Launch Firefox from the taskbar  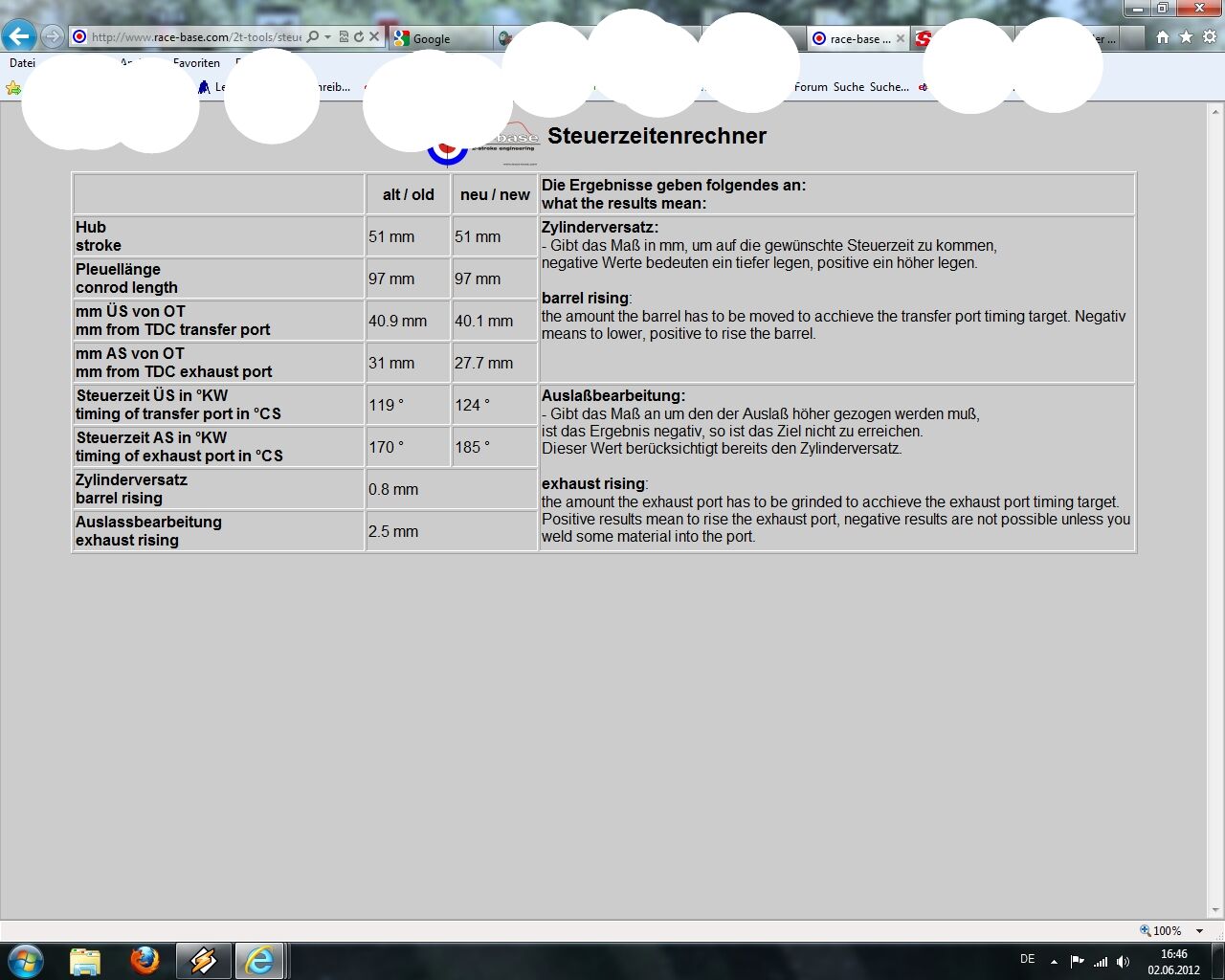[145, 960]
